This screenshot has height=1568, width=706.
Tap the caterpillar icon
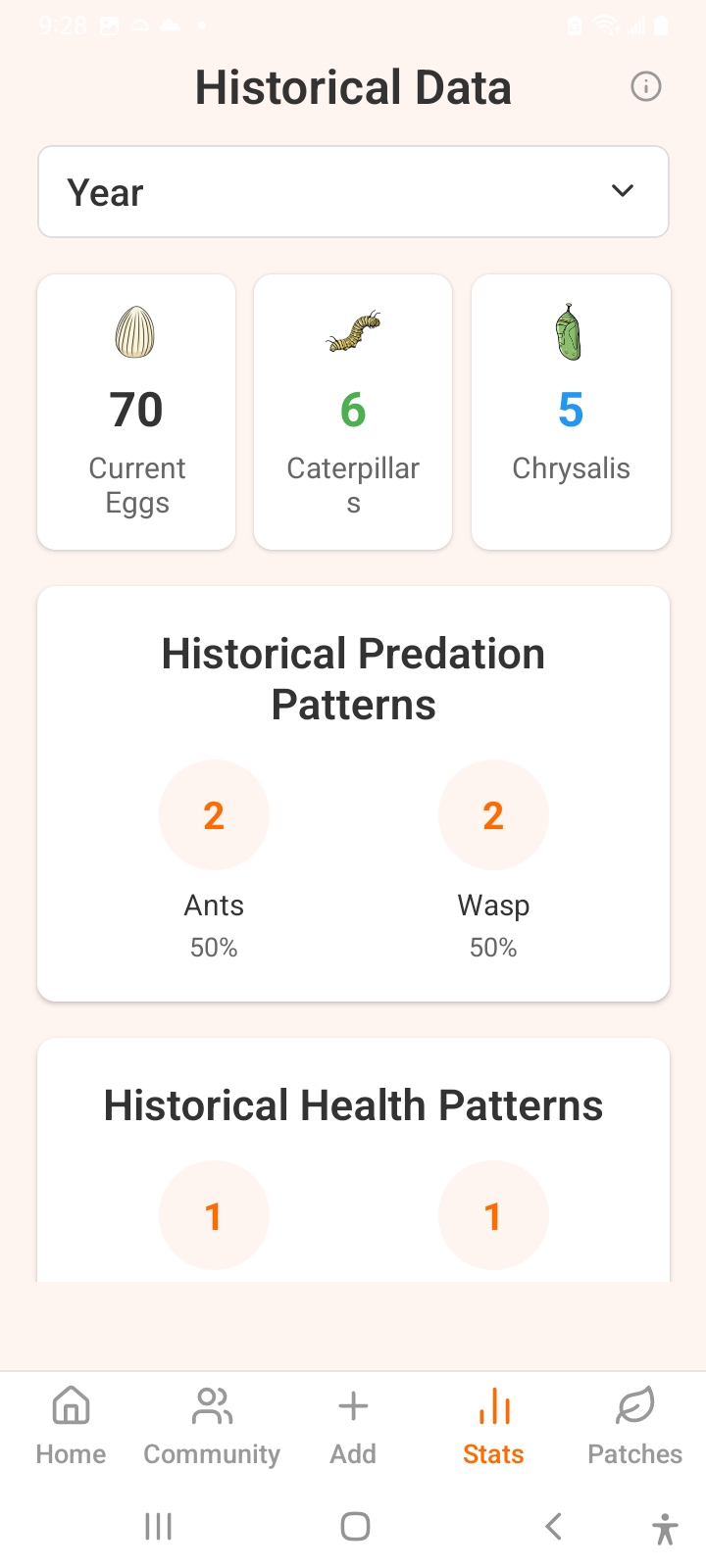[x=353, y=332]
